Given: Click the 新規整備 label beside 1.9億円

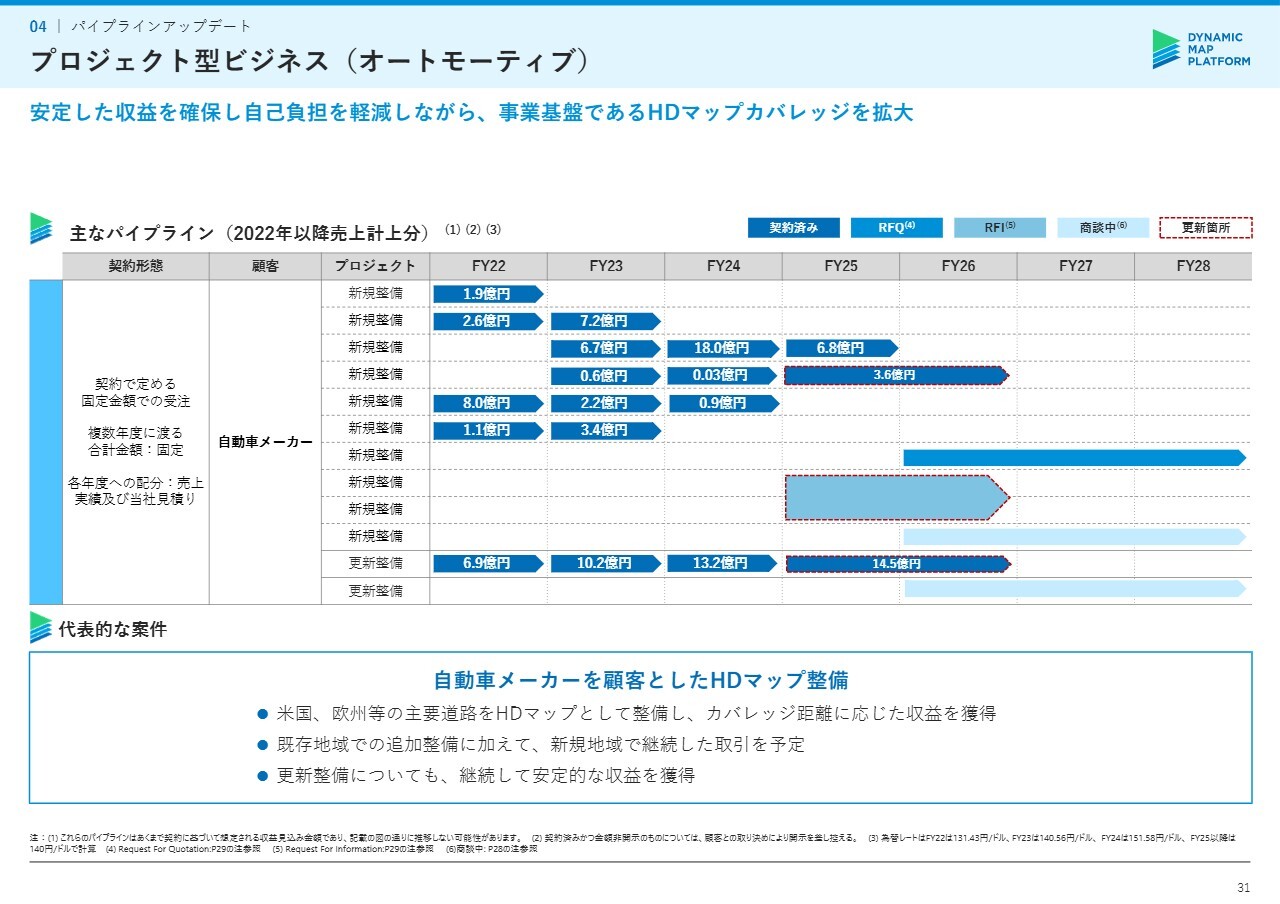Looking at the screenshot, I should pos(375,294).
